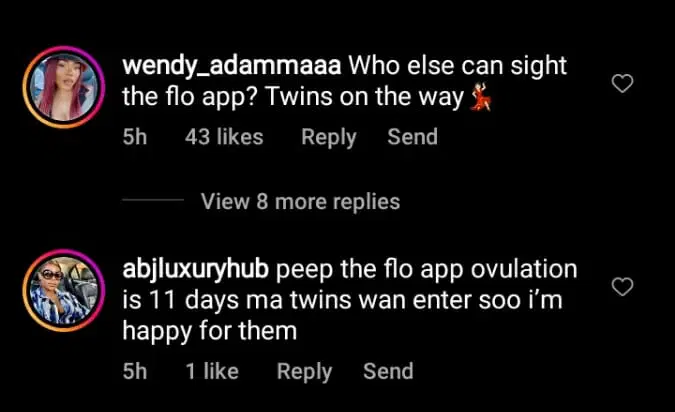Reply to wendy_adammaaa's comment

[x=329, y=138]
